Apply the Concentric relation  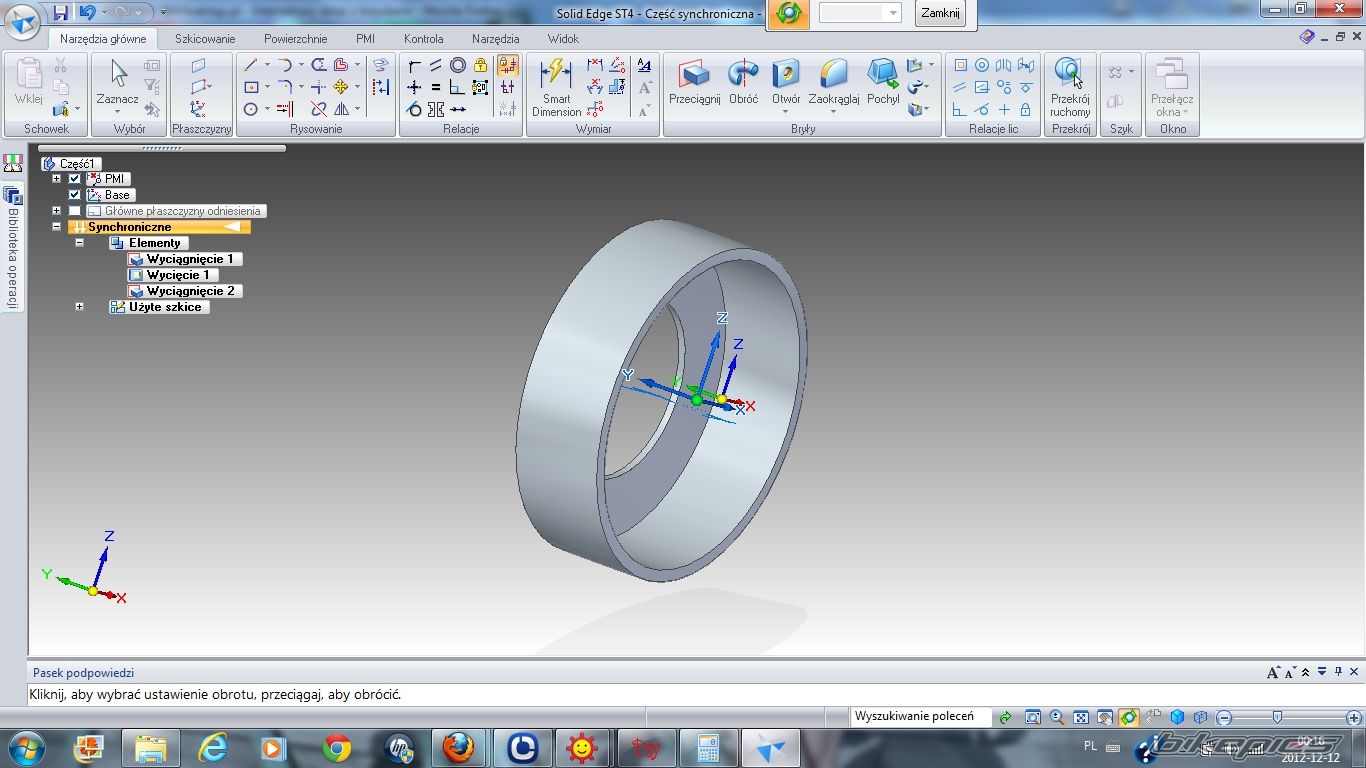[458, 65]
